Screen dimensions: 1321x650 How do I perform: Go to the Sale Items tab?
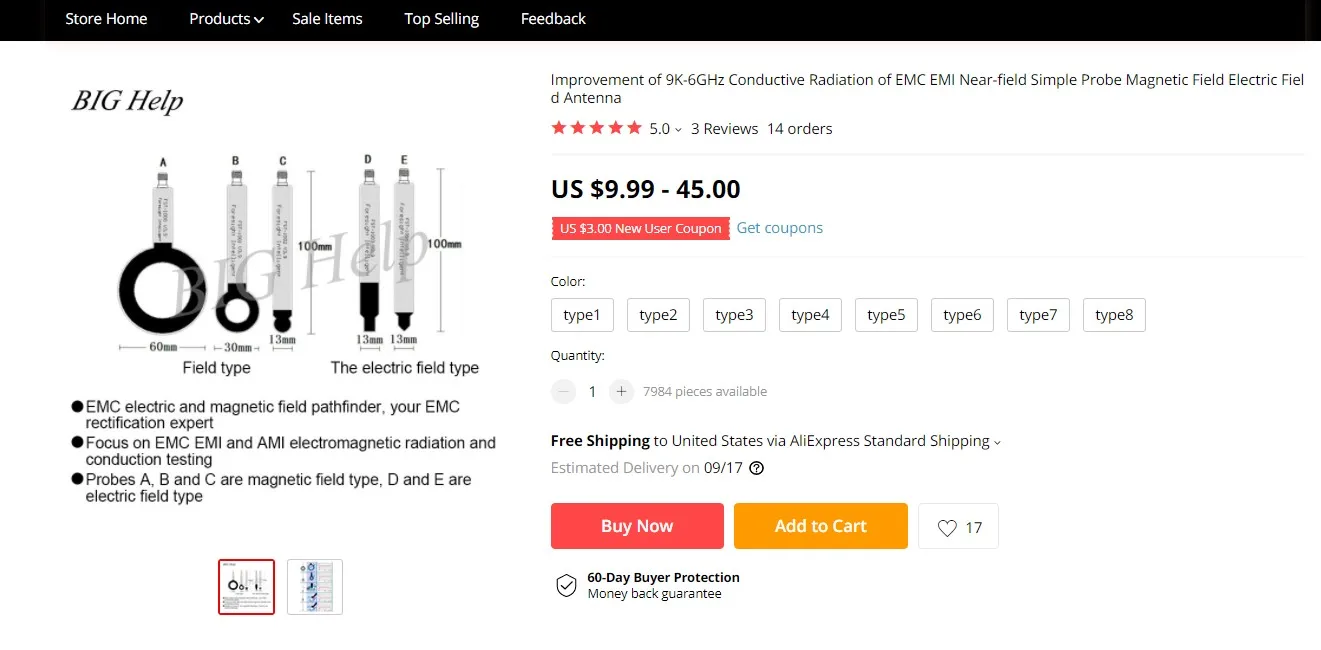coord(327,19)
